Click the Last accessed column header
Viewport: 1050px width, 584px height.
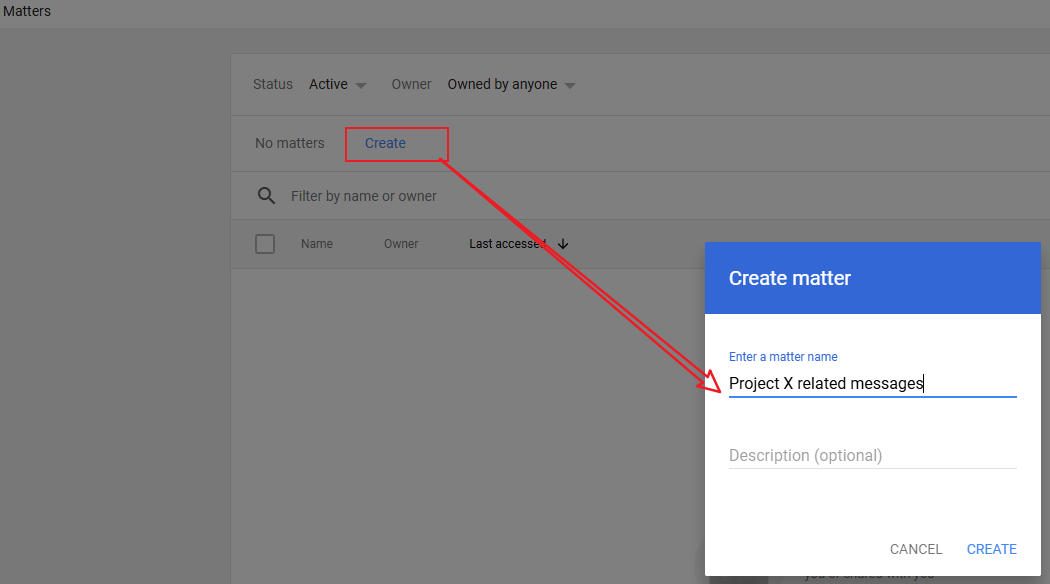[x=507, y=244]
